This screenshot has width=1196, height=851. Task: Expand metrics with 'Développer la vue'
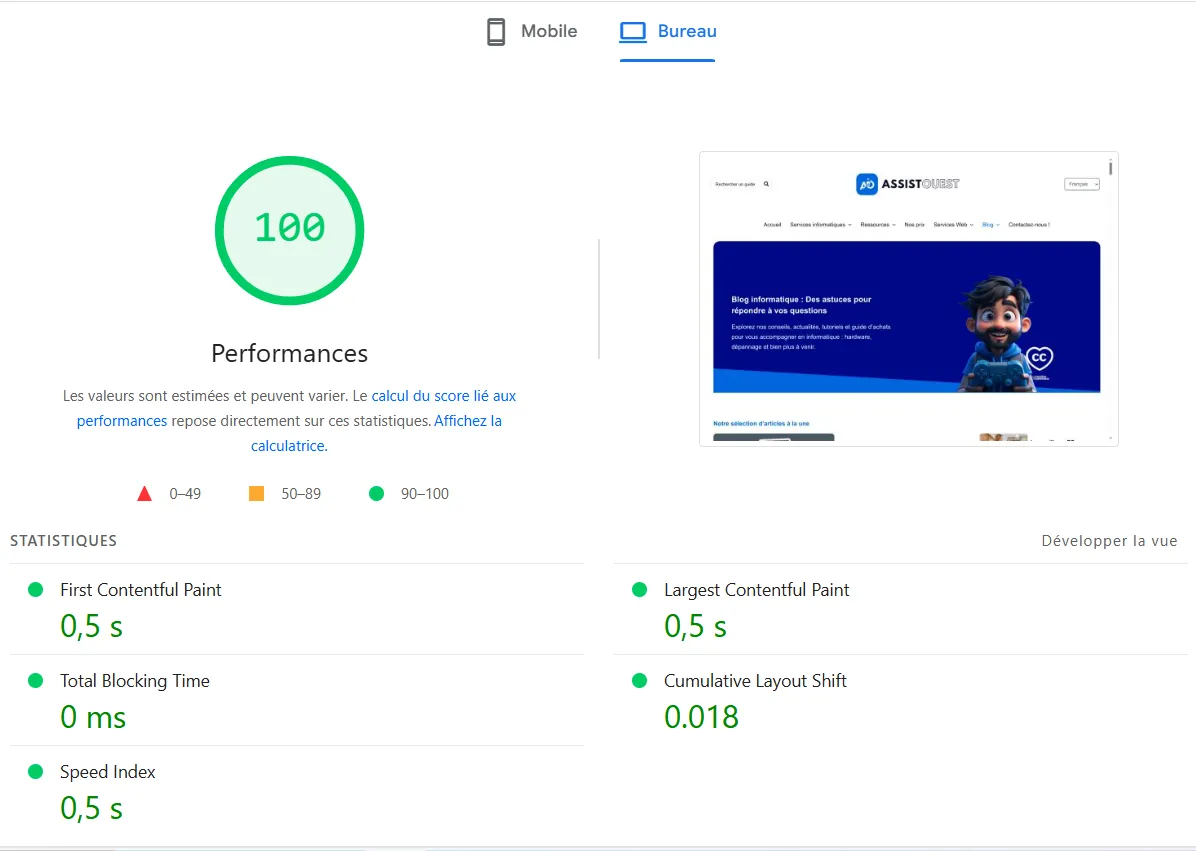(x=1109, y=541)
